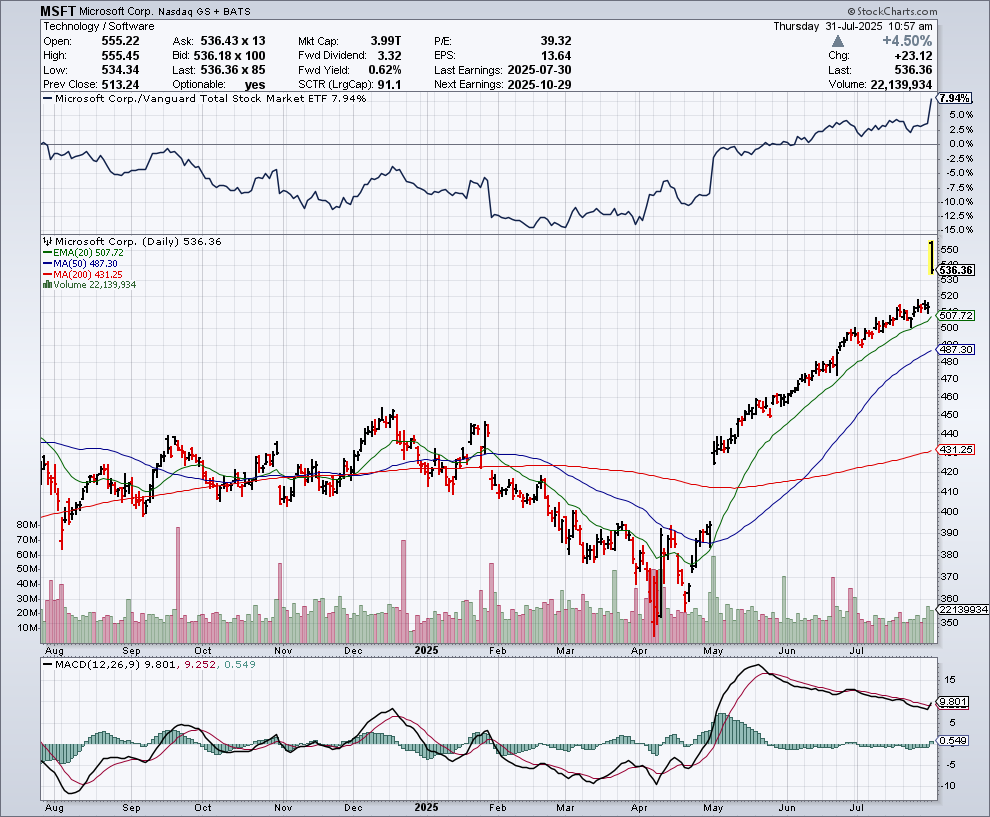Screen dimensions: 990x817
Task: Click the Low value 534.34
Action: (x=121, y=70)
